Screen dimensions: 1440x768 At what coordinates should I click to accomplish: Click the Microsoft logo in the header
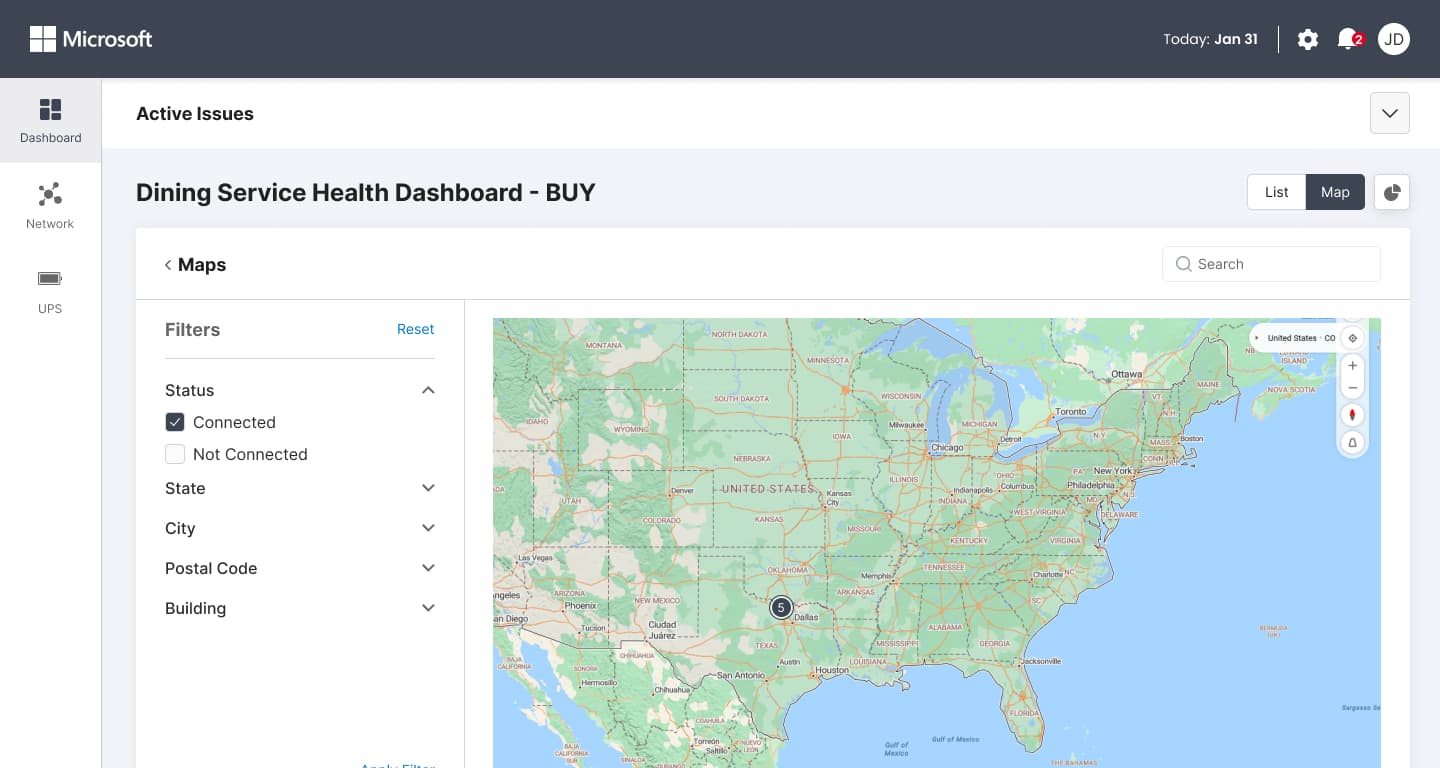(x=91, y=39)
